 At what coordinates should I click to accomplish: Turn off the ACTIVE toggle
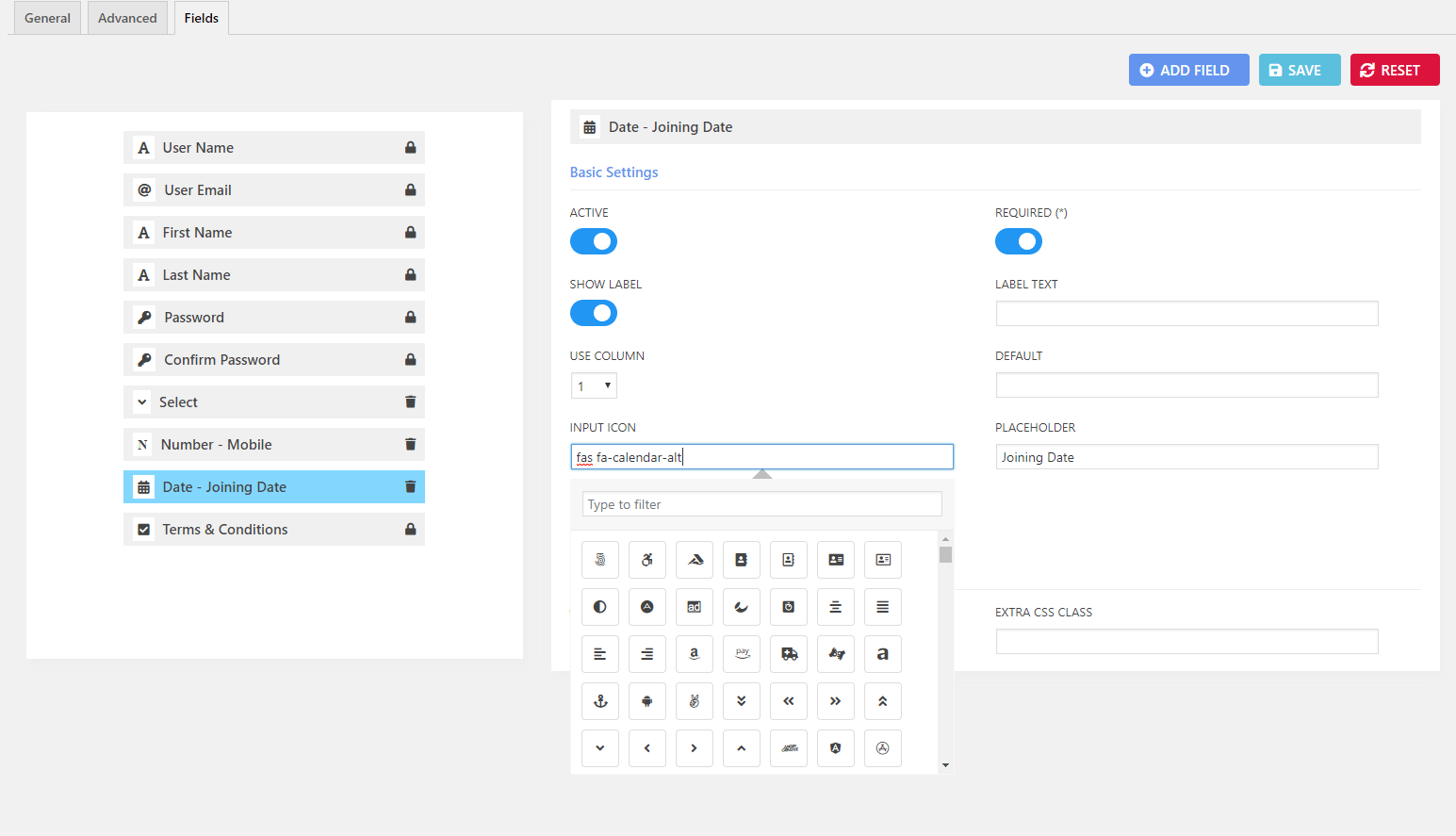[x=593, y=241]
